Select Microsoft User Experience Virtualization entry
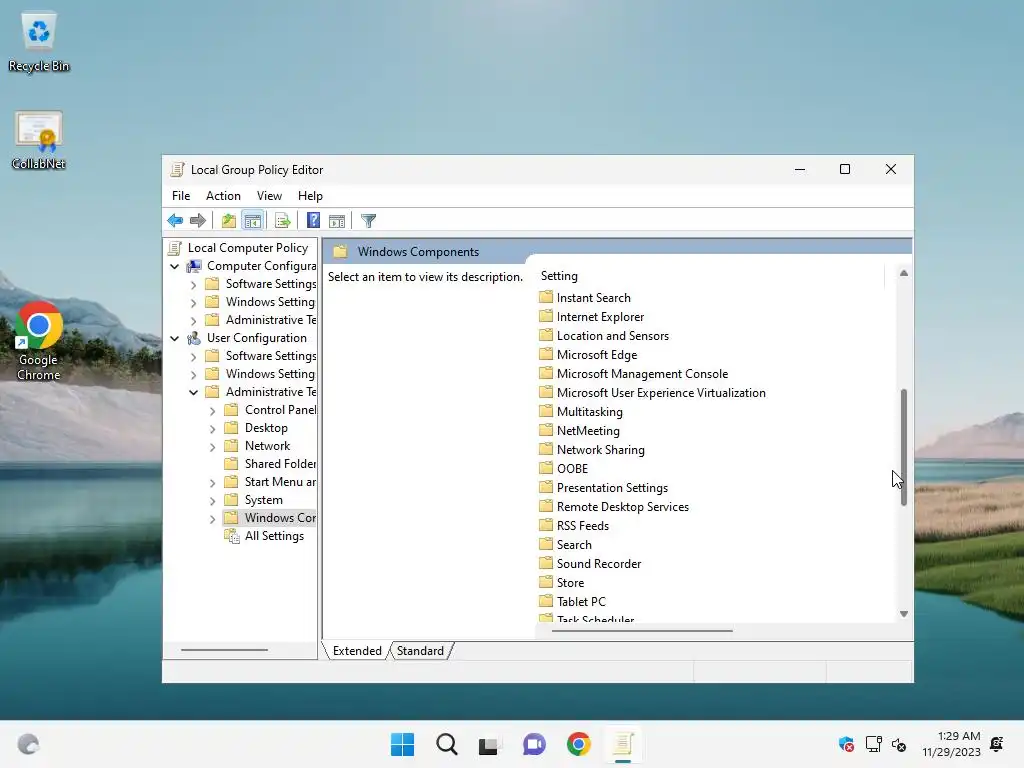1024x768 pixels. pyautogui.click(x=661, y=392)
